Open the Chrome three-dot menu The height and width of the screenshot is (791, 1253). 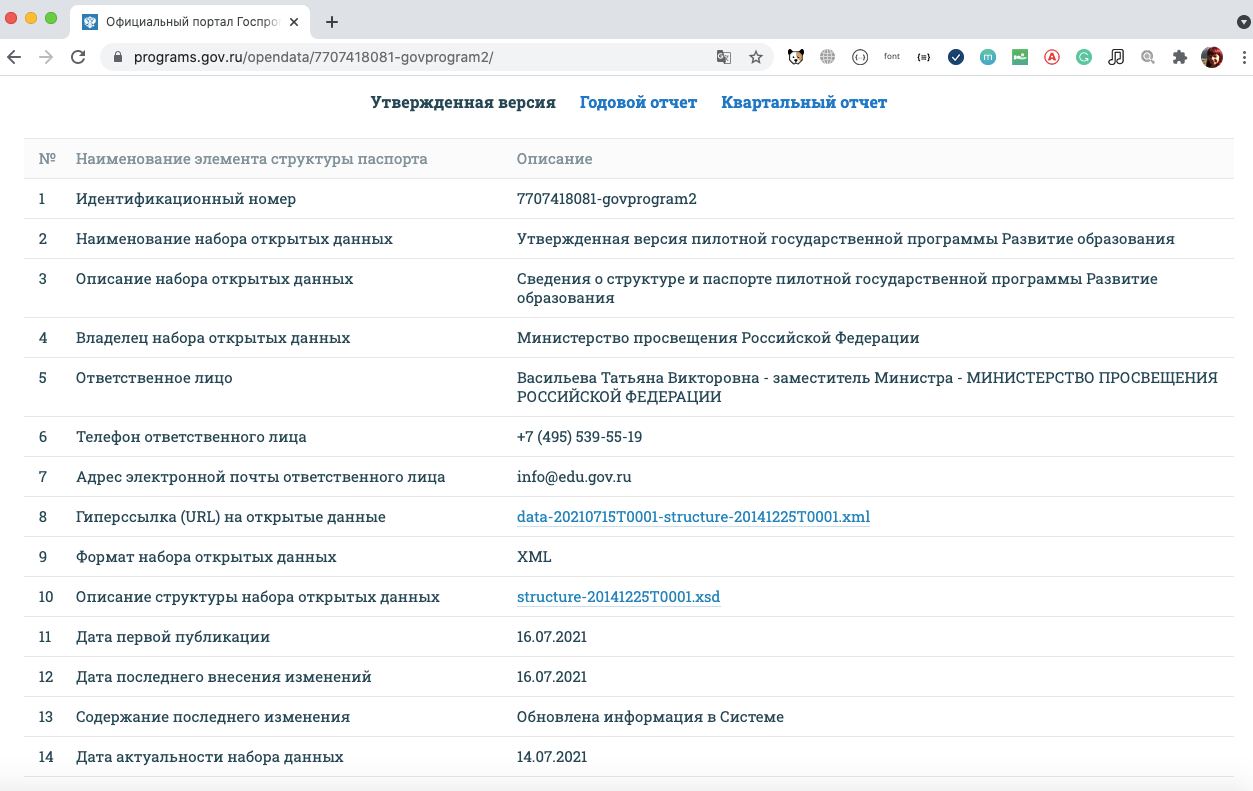(x=1242, y=57)
